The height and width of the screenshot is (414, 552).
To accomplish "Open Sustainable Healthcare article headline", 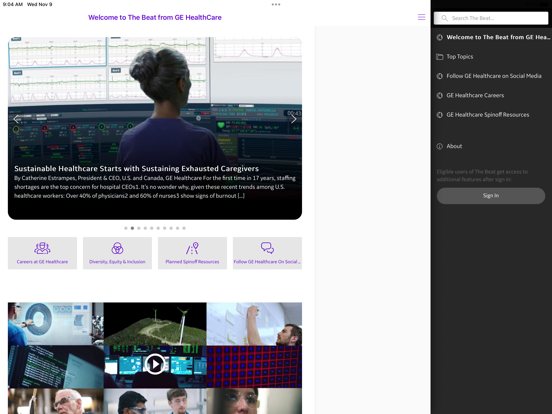I will click(x=137, y=169).
